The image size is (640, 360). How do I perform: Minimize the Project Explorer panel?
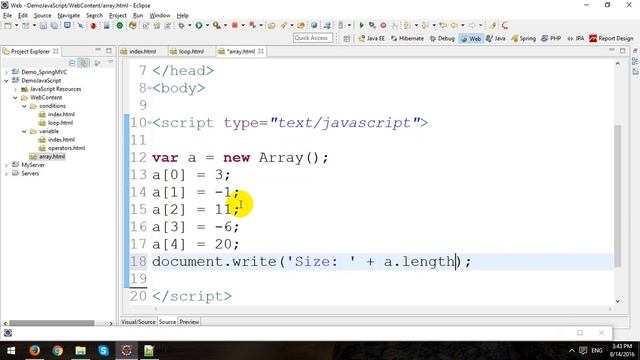[x=98, y=50]
